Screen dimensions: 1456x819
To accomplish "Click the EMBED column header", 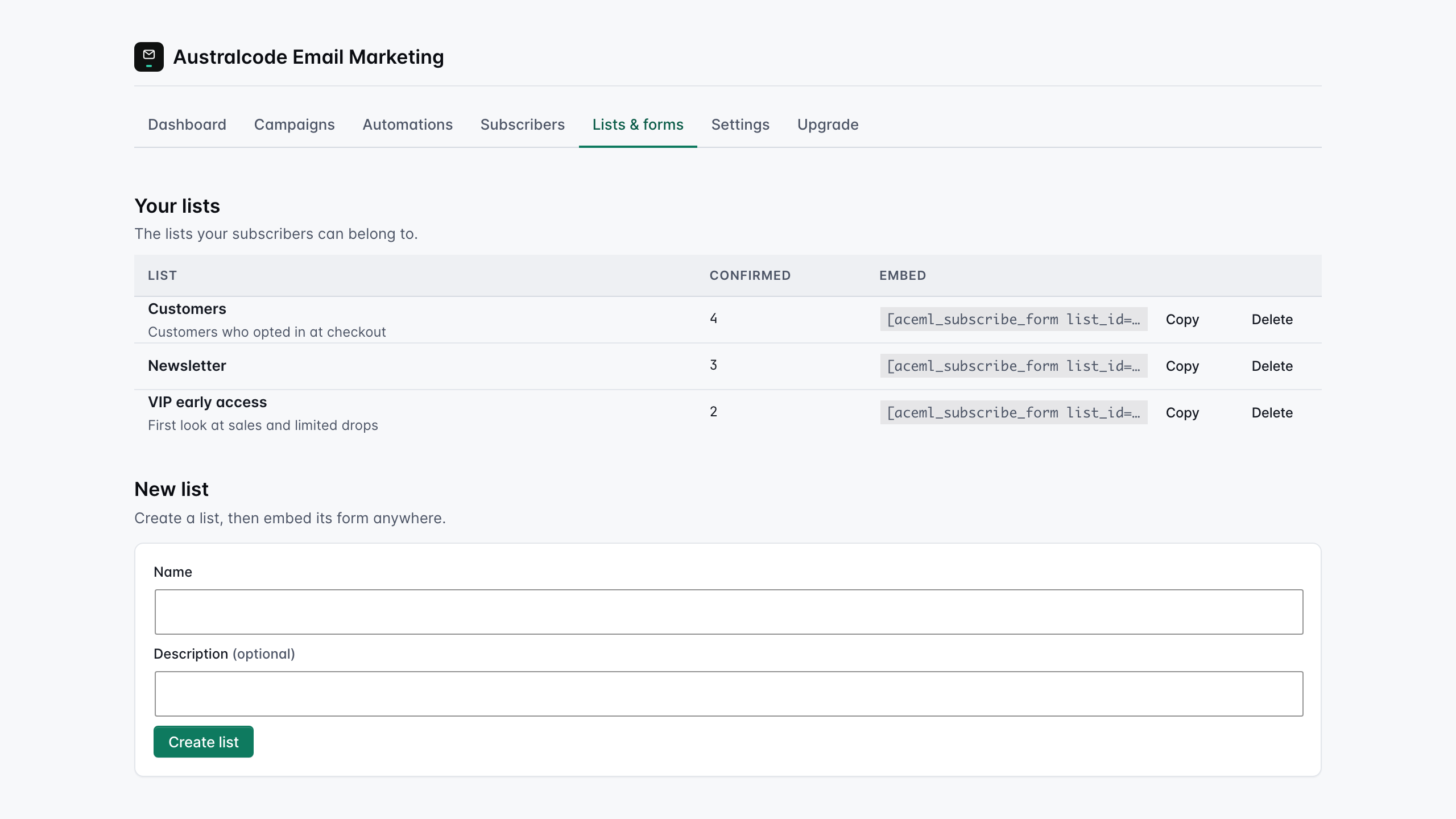I will click(903, 276).
